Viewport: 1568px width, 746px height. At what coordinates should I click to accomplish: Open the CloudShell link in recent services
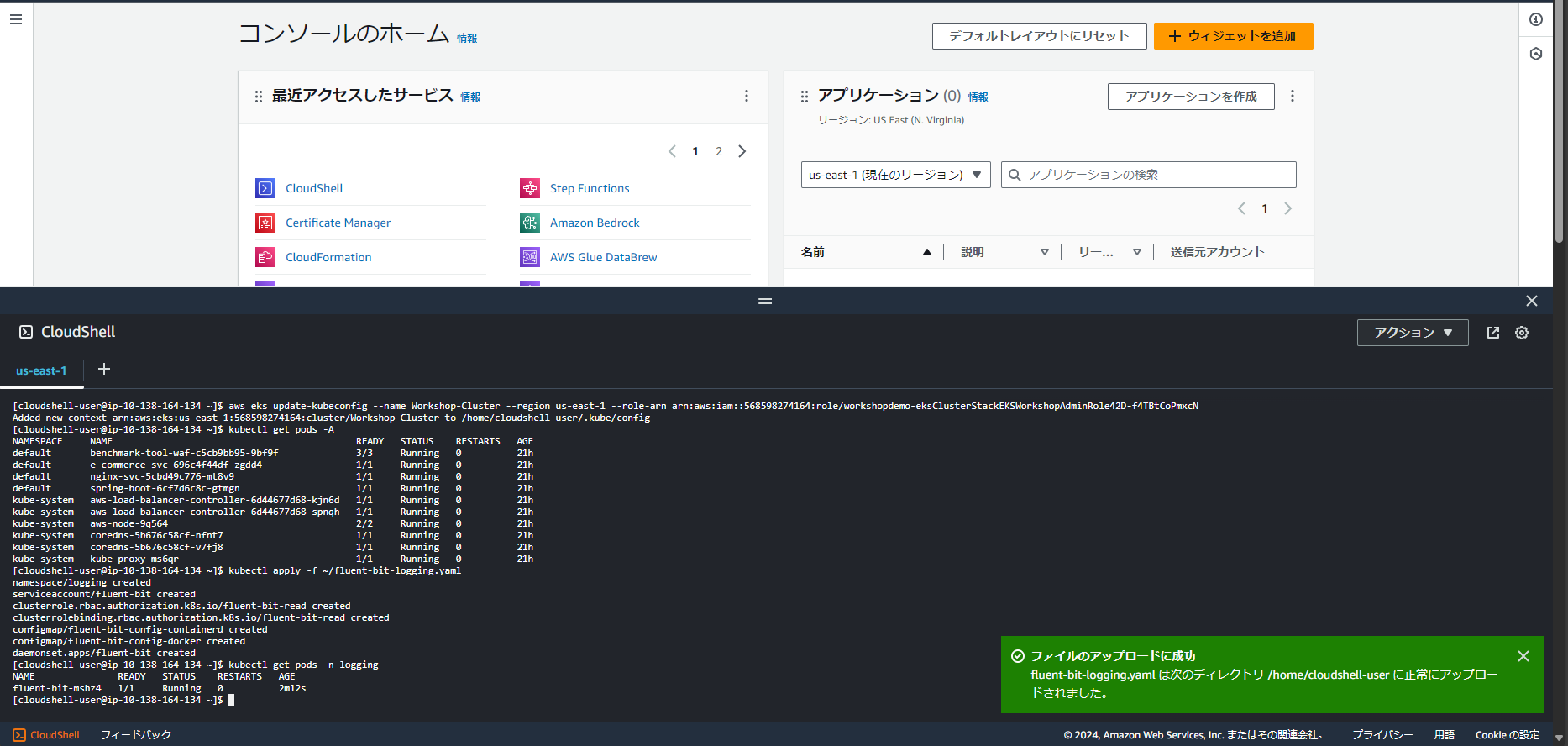[314, 188]
